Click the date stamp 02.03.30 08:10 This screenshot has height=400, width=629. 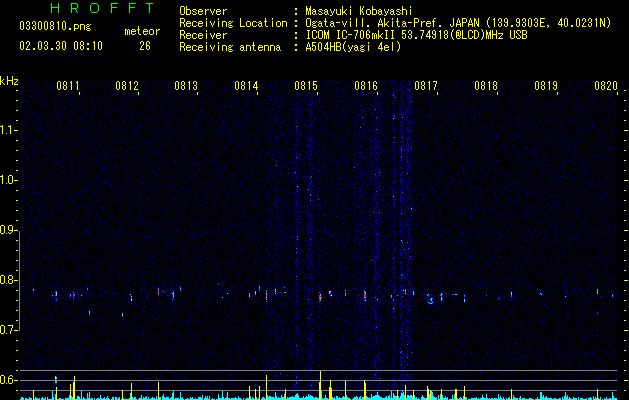tap(61, 46)
